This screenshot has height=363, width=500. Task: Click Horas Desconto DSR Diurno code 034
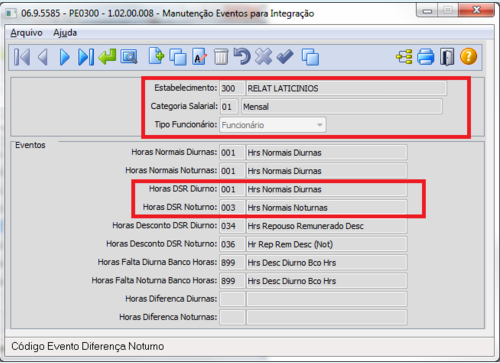(232, 226)
